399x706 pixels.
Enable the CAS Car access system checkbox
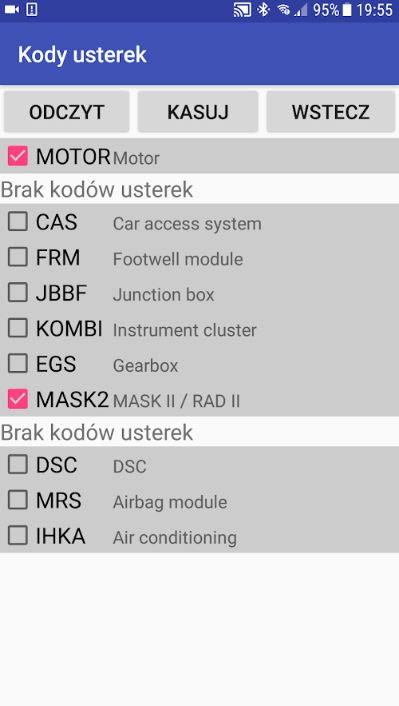click(x=18, y=222)
